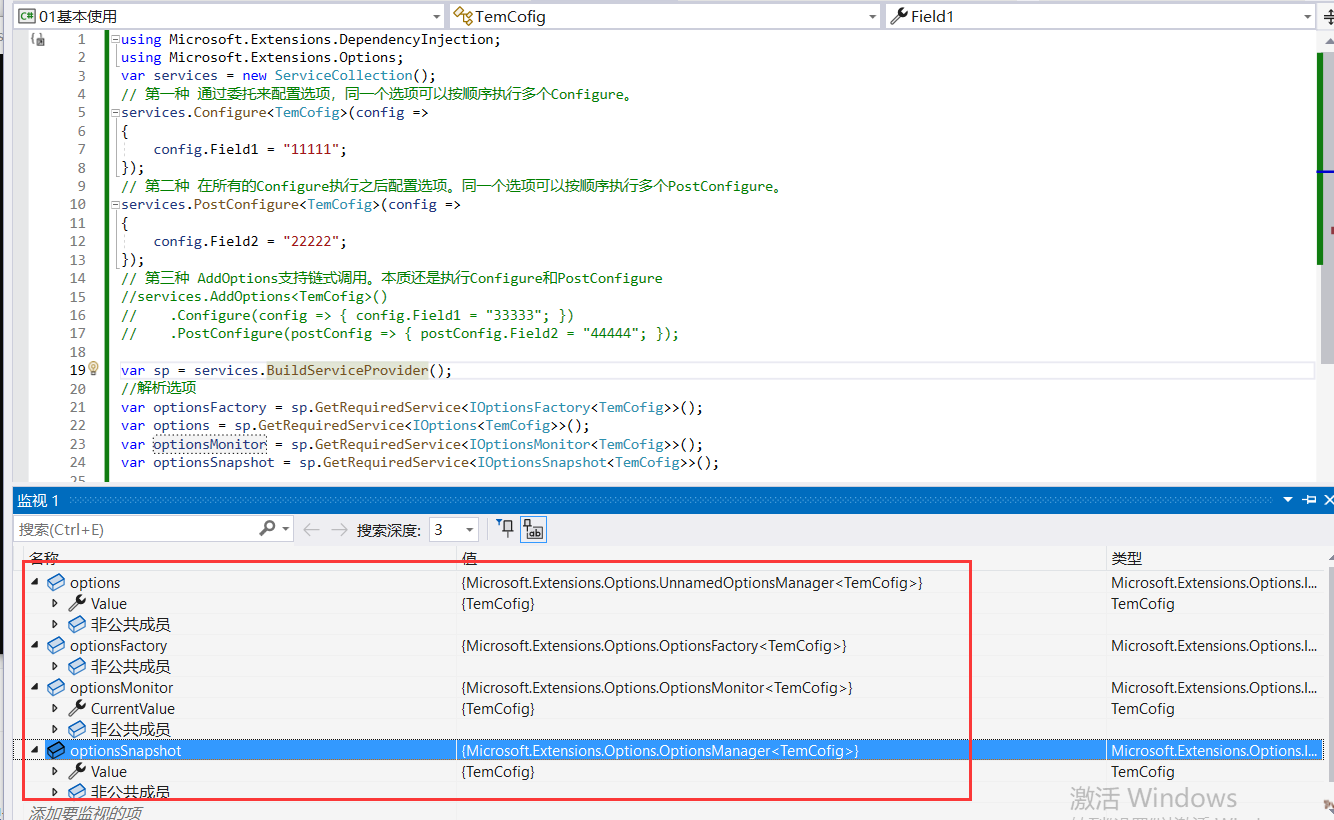Click the TemCofig type cell of CurrentValue
1334x820 pixels.
click(1142, 709)
